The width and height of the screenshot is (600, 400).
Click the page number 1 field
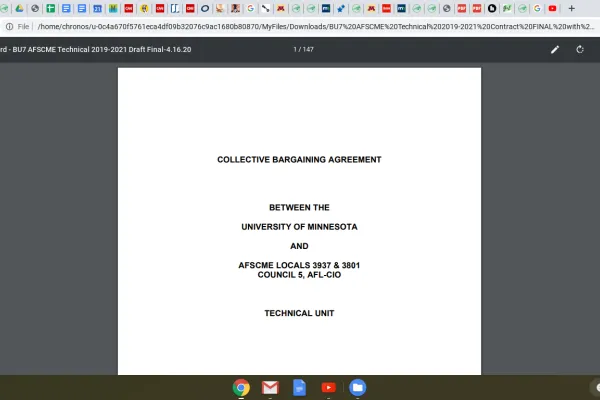[296, 49]
